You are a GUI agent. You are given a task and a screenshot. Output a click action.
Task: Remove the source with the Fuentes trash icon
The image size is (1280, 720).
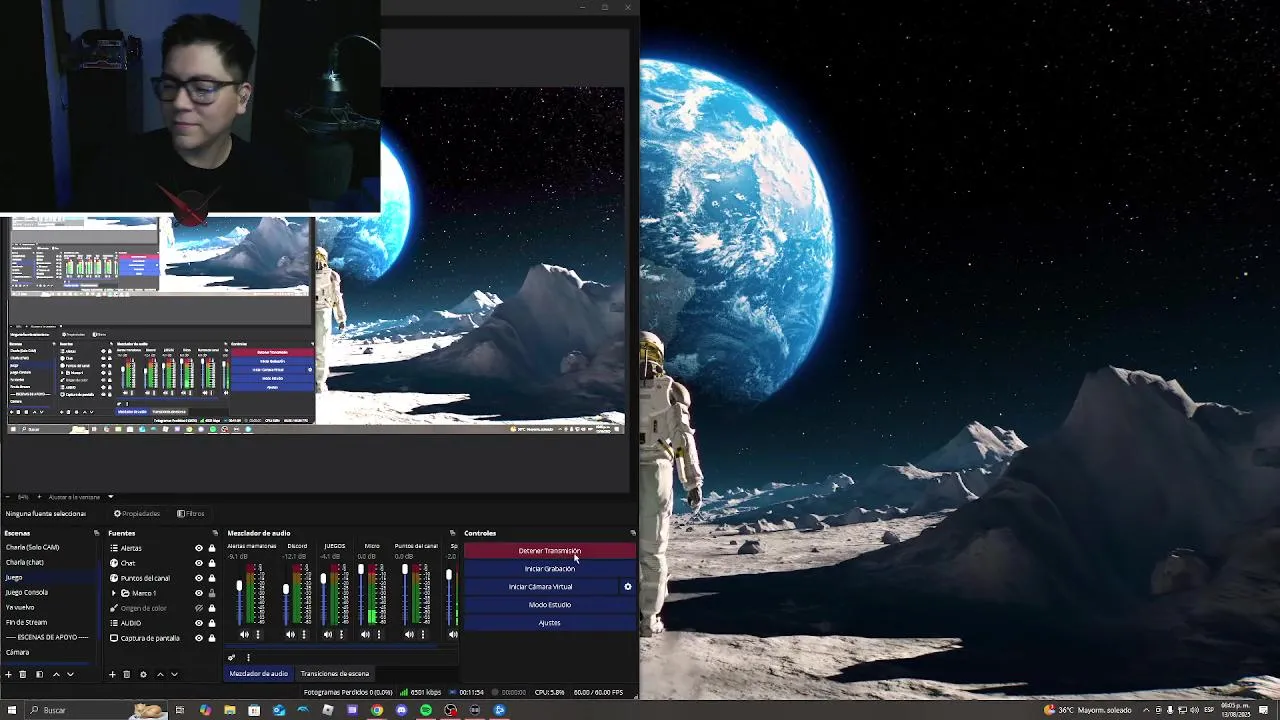[126, 674]
